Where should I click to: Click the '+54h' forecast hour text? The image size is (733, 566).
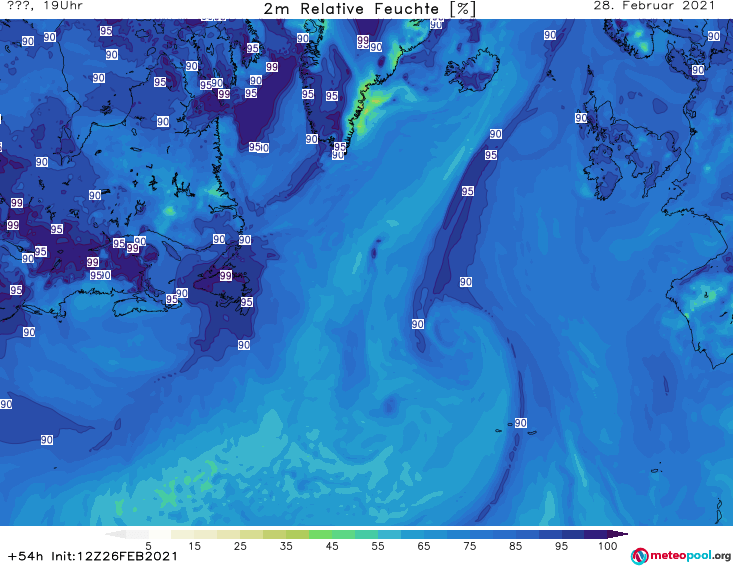(25, 556)
